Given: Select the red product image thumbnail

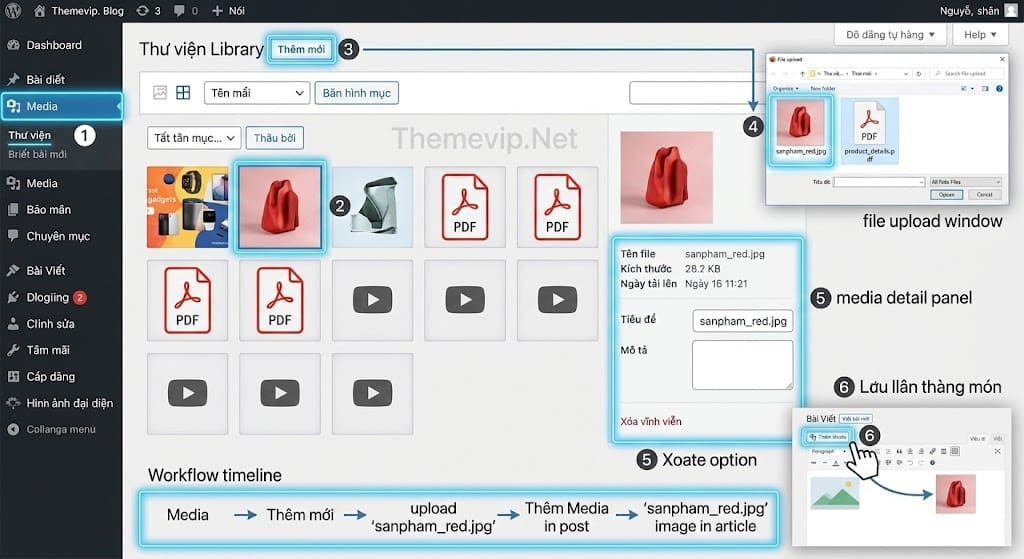Looking at the screenshot, I should 279,207.
